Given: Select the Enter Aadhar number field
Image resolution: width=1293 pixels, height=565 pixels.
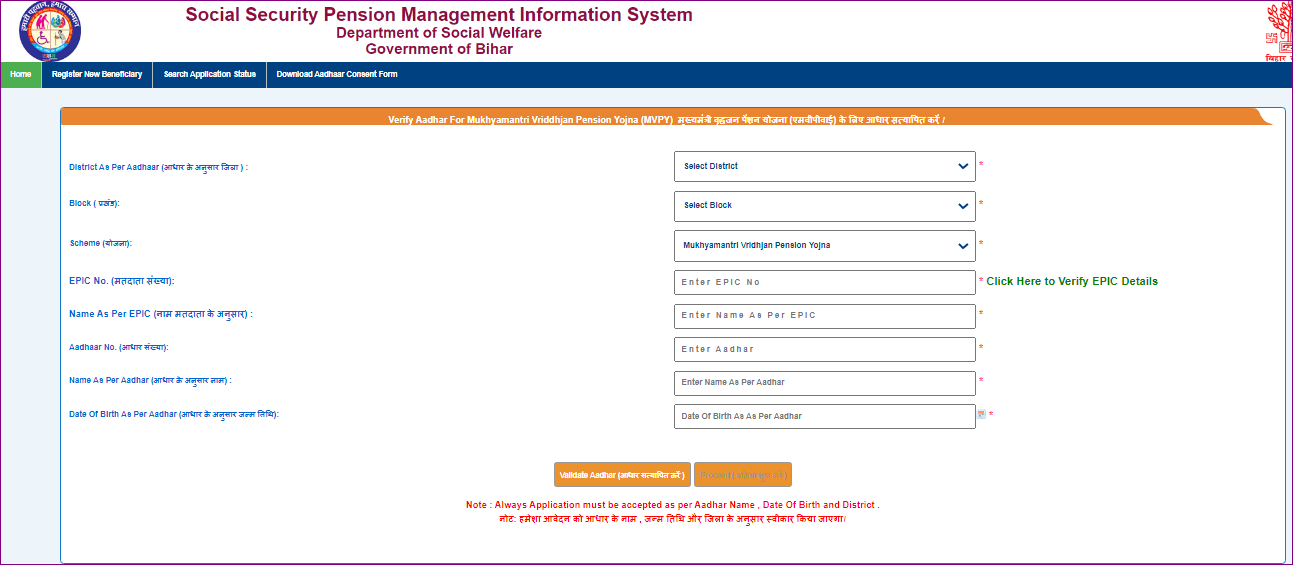Looking at the screenshot, I should (x=824, y=349).
